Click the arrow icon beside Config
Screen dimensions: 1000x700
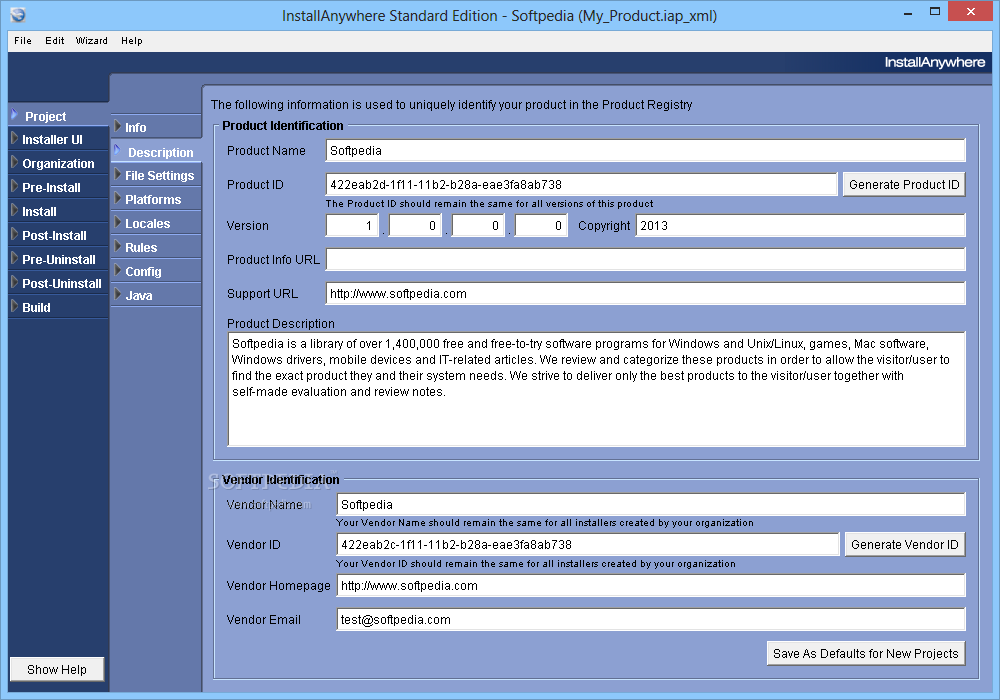pos(118,270)
